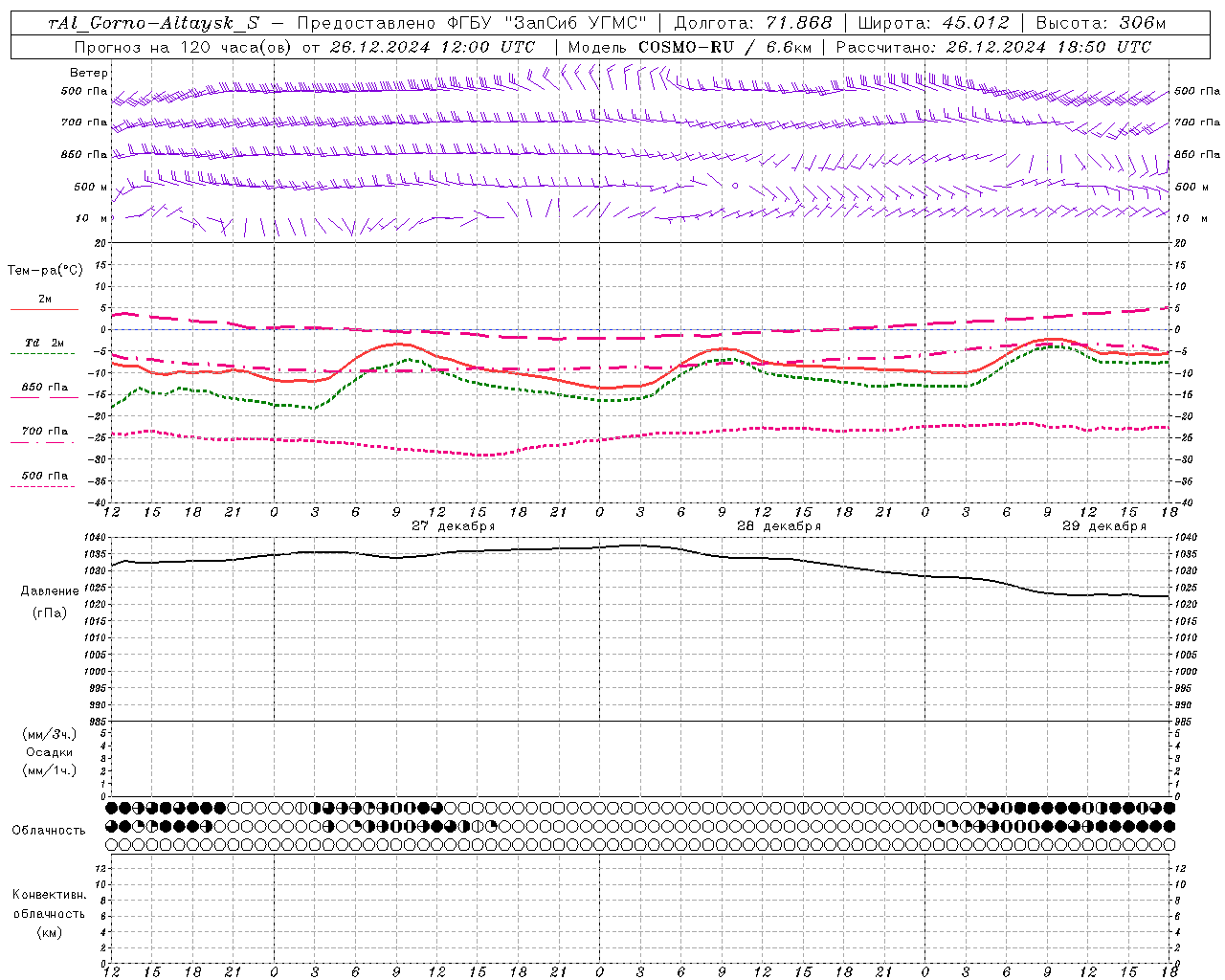Click the 'Облачность' cloudiness label
This screenshot has height=980, width=1225.
pyautogui.click(x=49, y=831)
